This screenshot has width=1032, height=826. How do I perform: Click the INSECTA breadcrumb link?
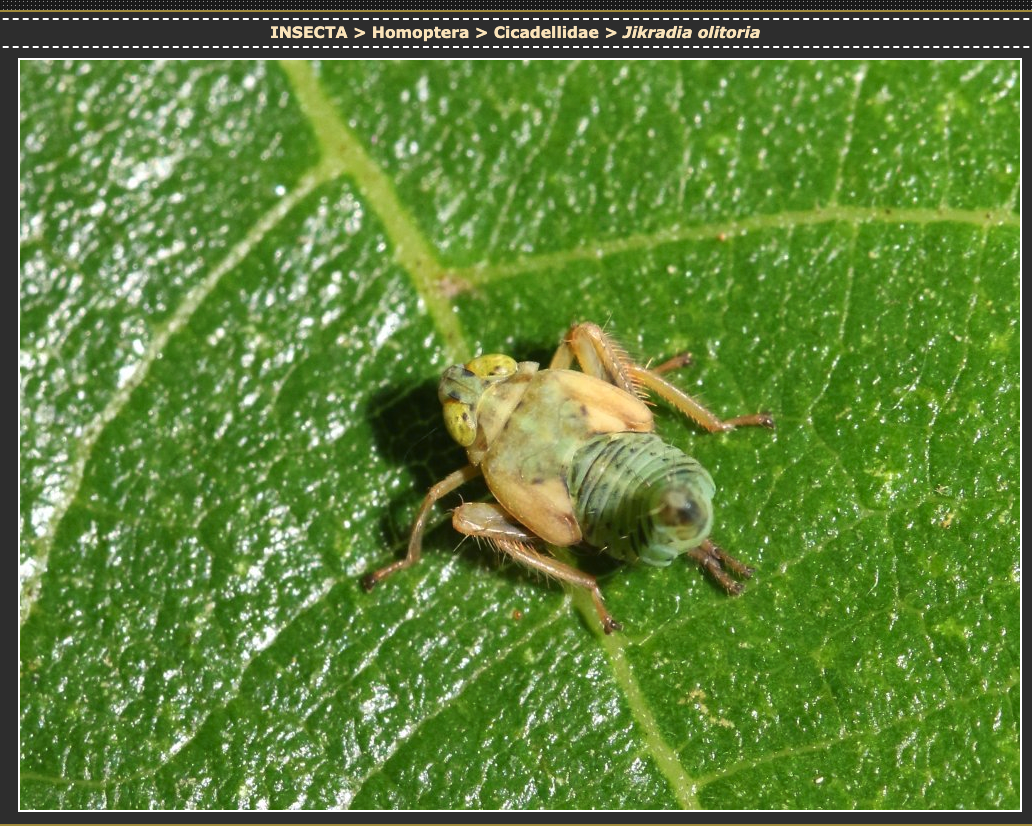pos(308,32)
